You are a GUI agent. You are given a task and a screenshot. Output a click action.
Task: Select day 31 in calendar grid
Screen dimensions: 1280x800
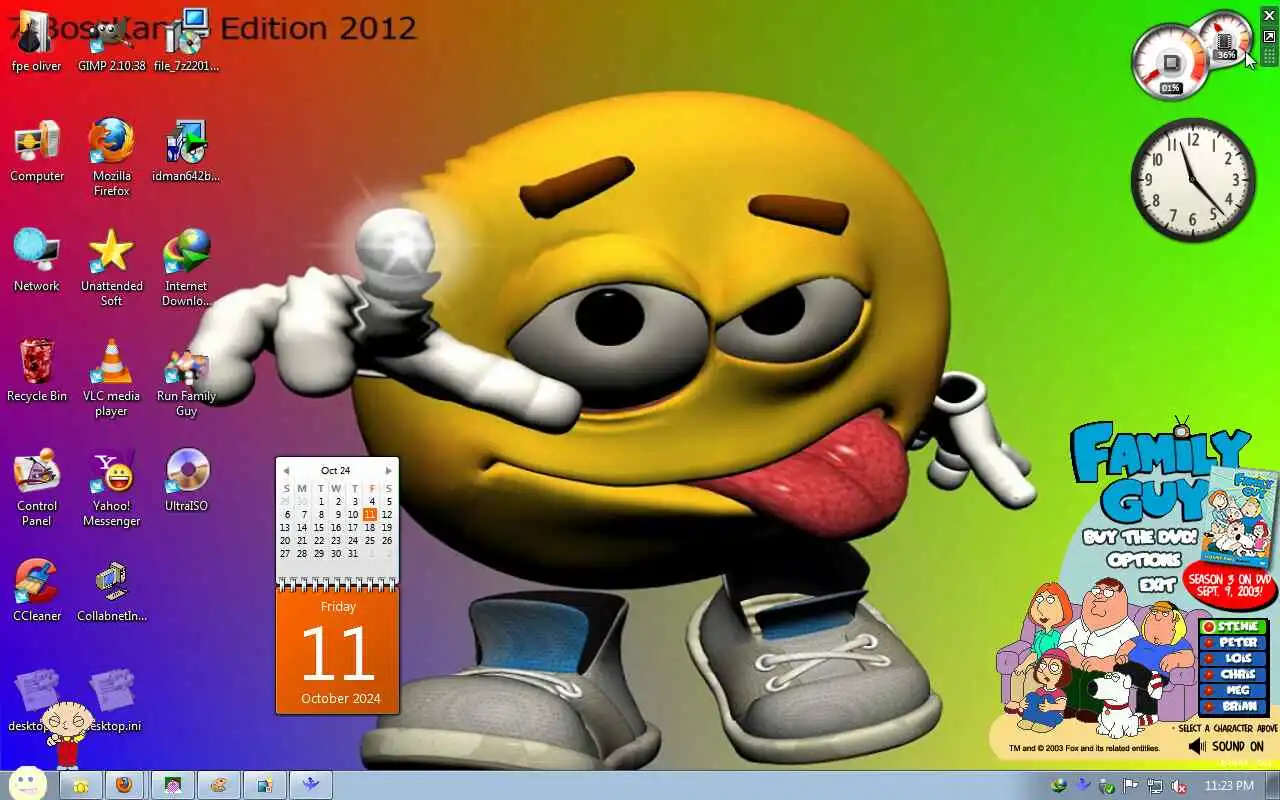coord(353,554)
